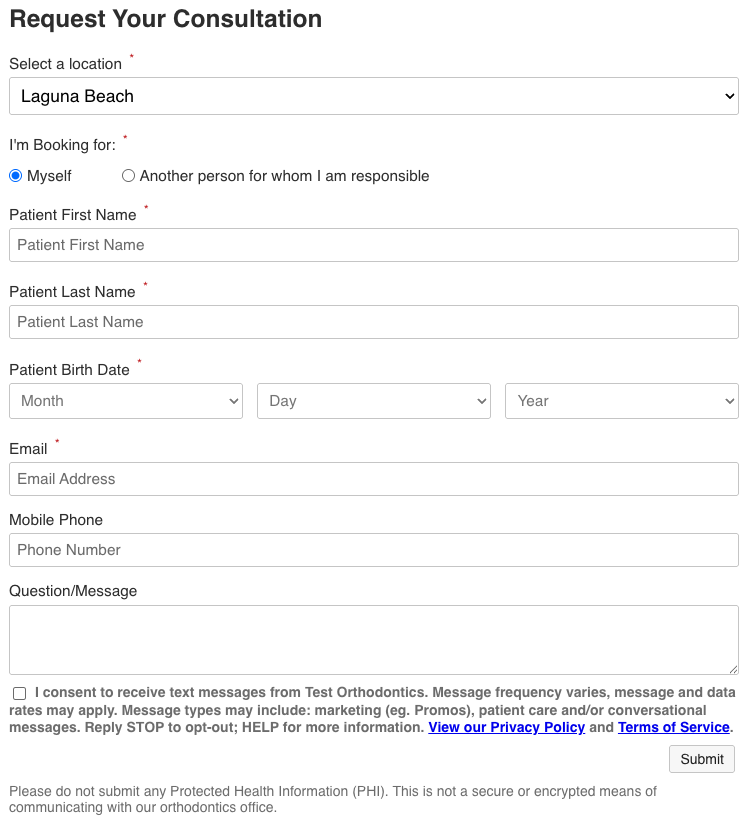Click the Patient First Name field
The width and height of the screenshot is (753, 825).
click(373, 245)
